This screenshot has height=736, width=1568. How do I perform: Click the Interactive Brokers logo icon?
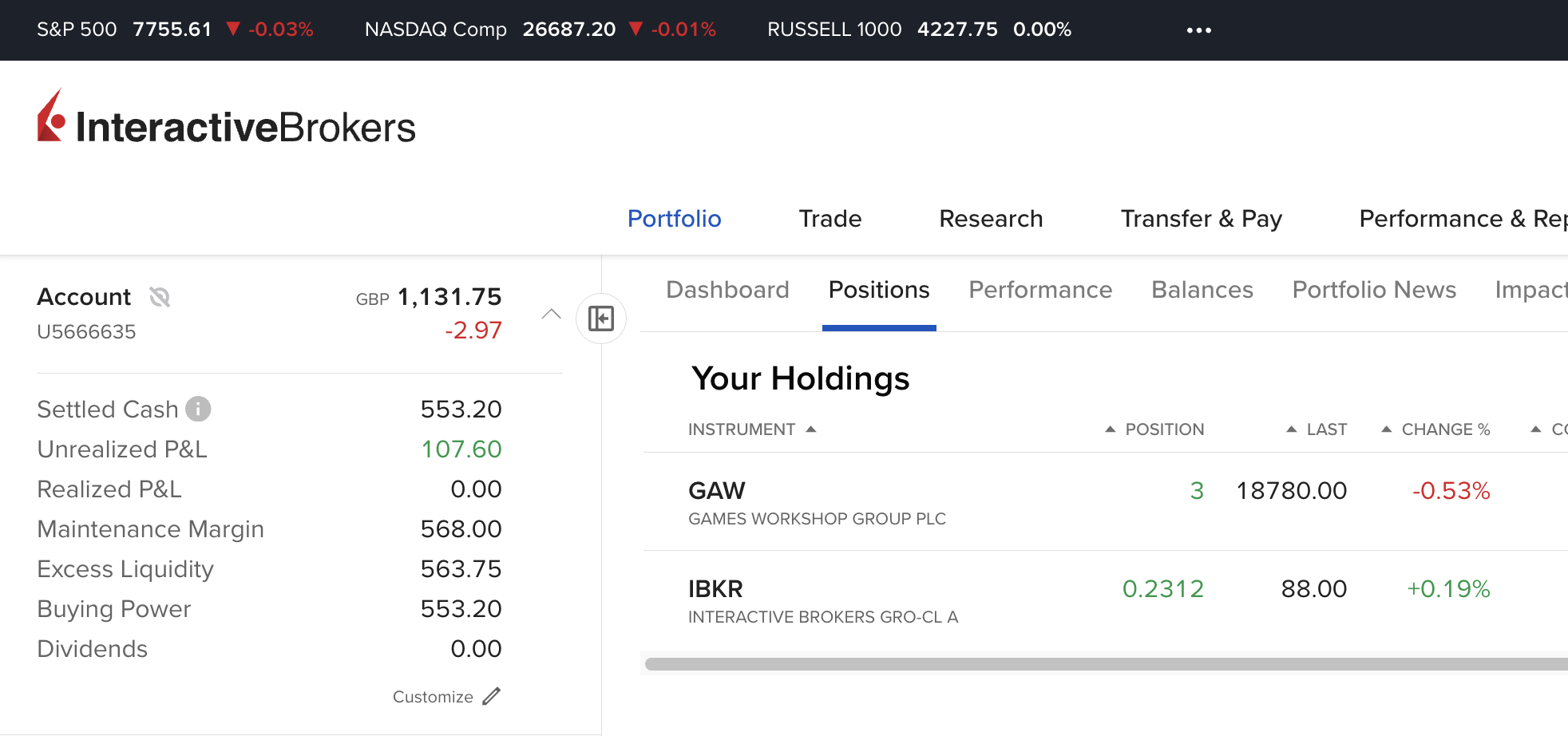[x=51, y=116]
